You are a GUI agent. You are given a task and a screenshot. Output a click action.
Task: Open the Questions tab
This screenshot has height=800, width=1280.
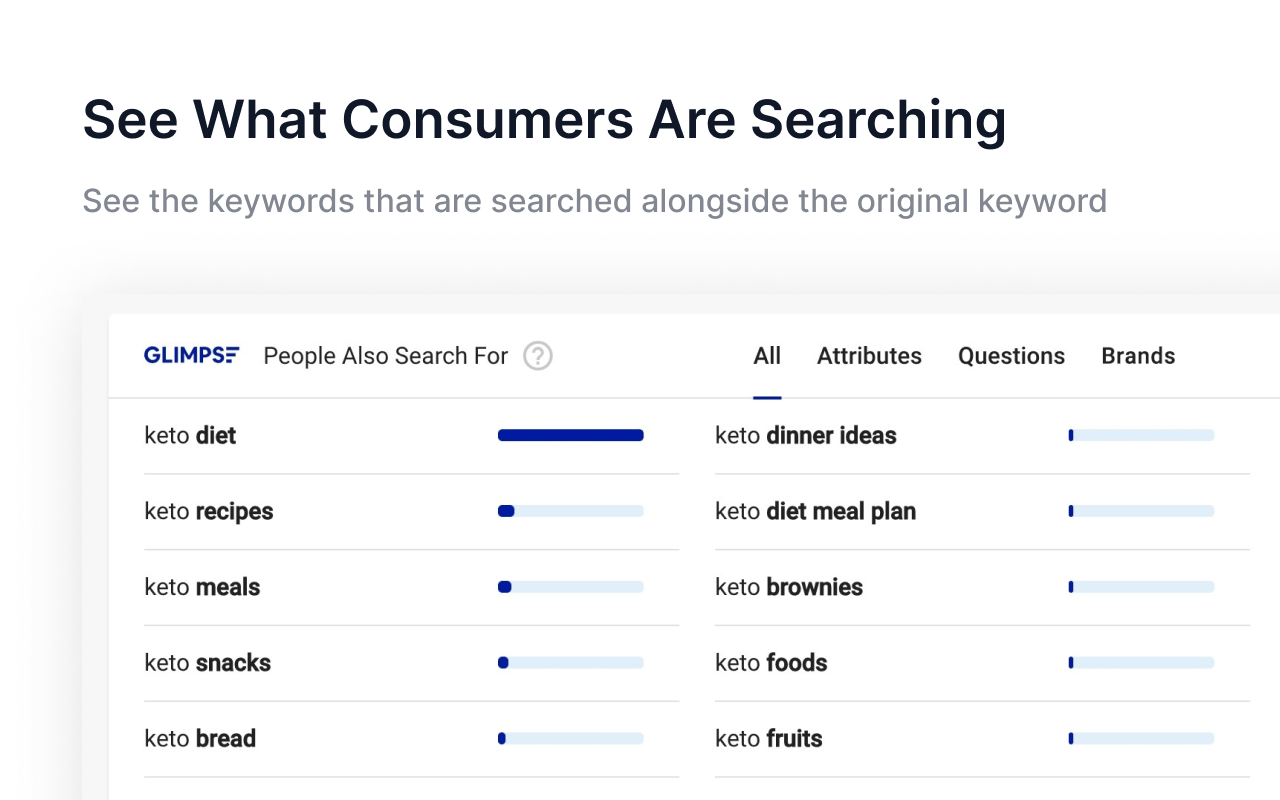[1011, 356]
